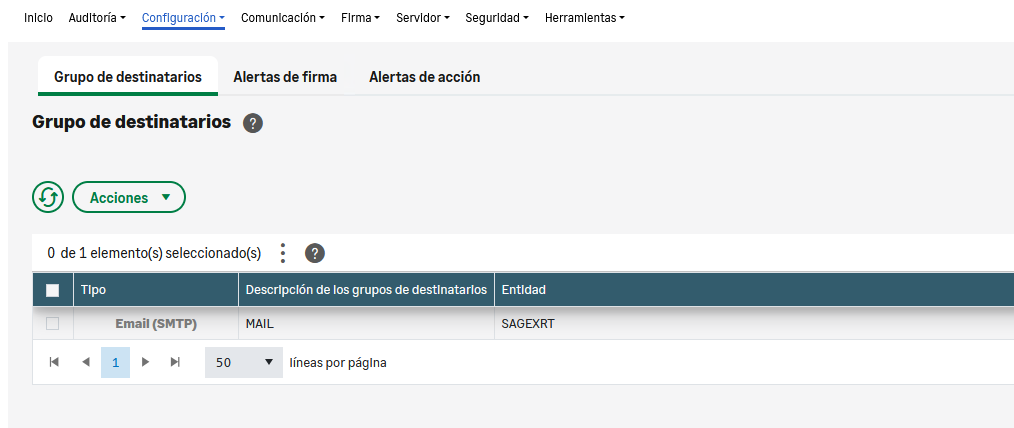Toggle the select-all checkbox in the table header
The image size is (1014, 428).
pyautogui.click(x=53, y=290)
